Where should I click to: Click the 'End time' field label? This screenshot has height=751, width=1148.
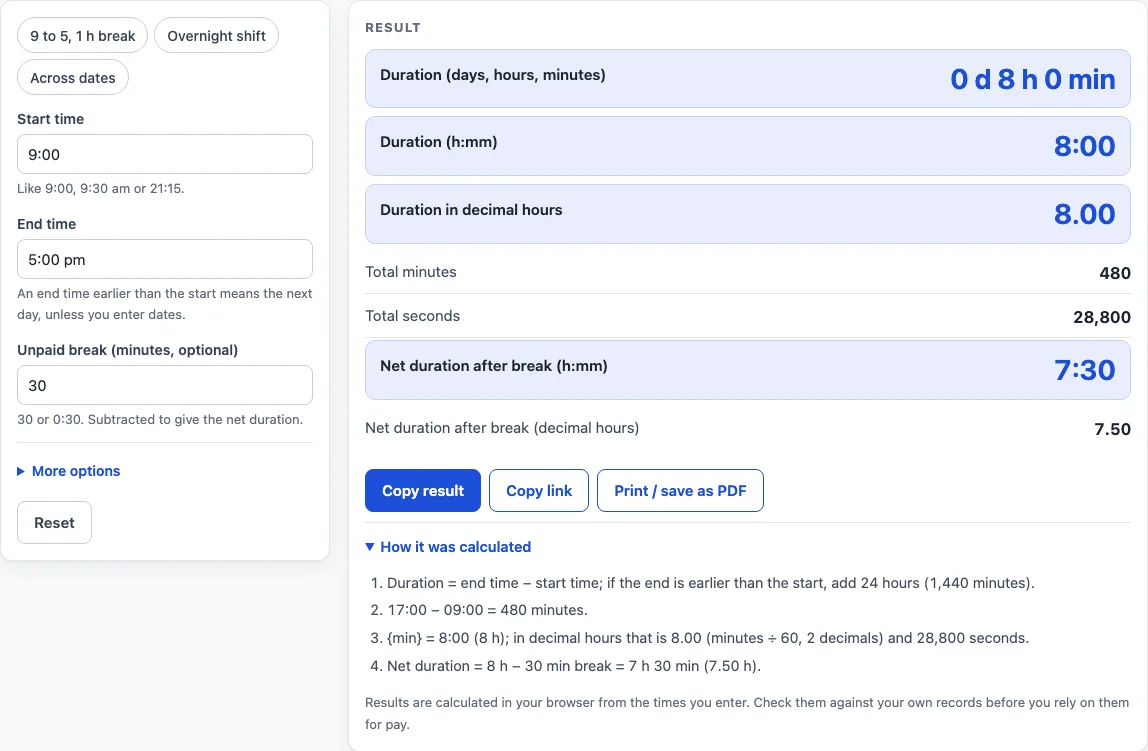[x=46, y=224]
